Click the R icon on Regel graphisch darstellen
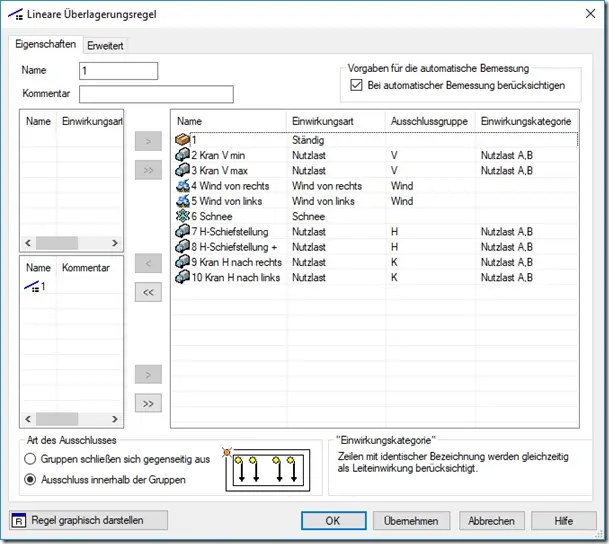The image size is (609, 544). [x=19, y=520]
